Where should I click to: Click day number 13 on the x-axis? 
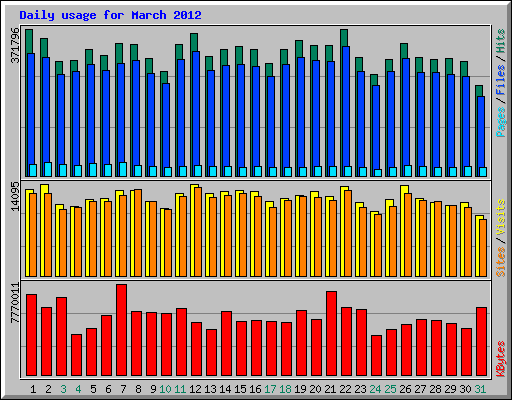210,389
